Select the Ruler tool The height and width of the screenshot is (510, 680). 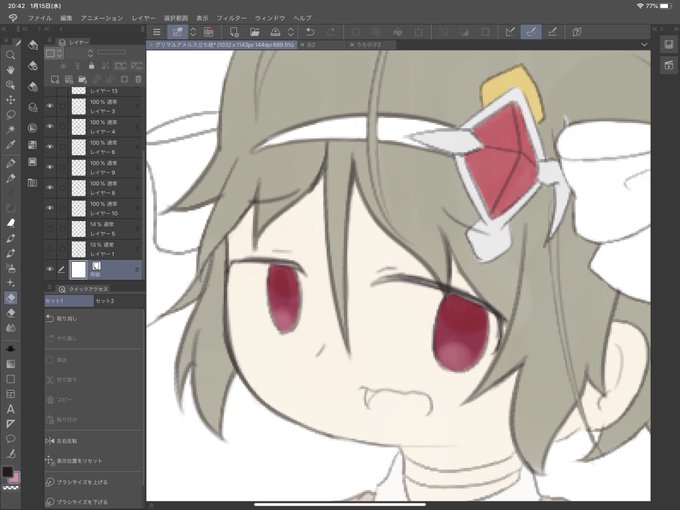(x=10, y=424)
